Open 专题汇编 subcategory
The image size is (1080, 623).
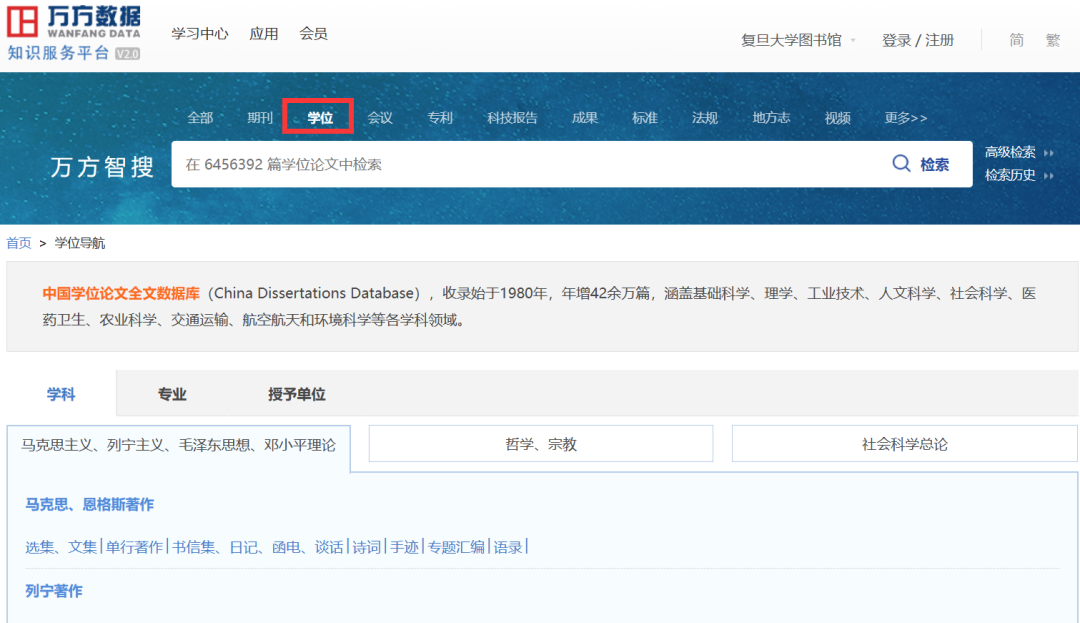click(456, 547)
